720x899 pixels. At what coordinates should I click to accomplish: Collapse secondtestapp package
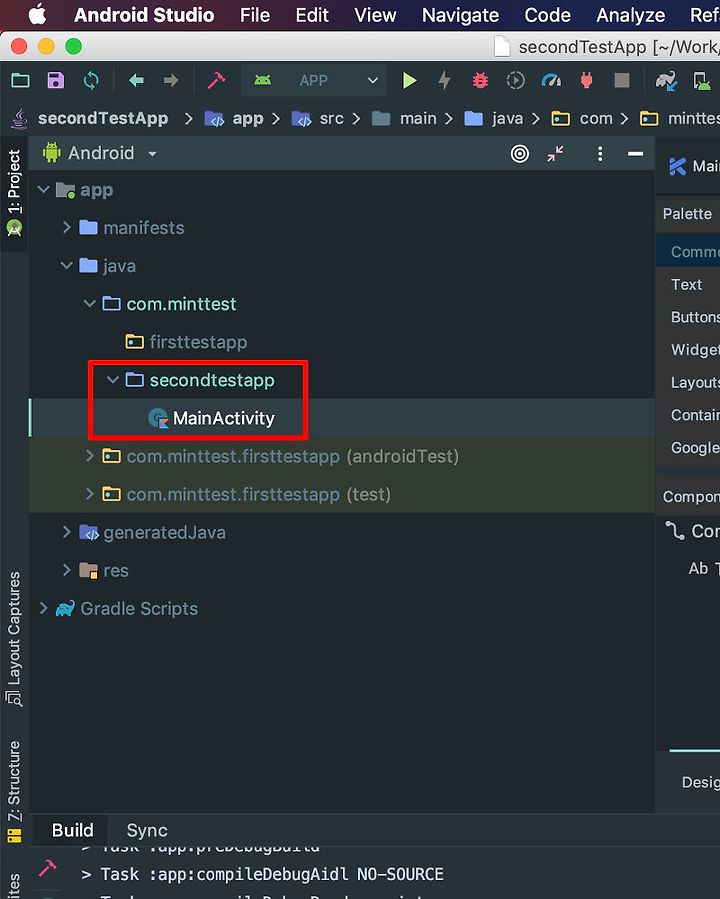(x=112, y=380)
